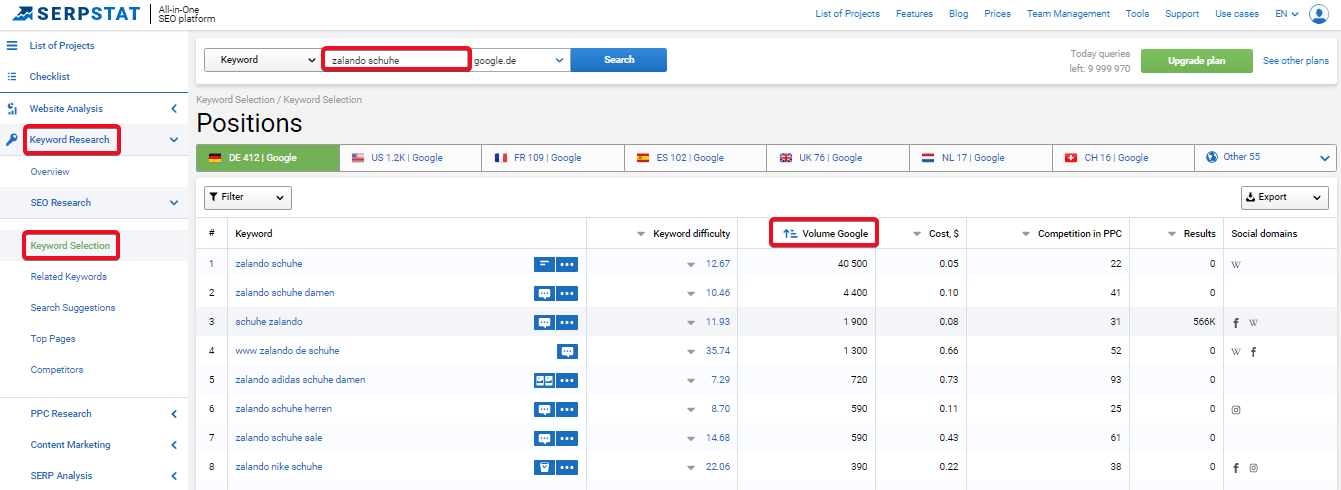The height and width of the screenshot is (490, 1341).
Task: Open more options for zalando schuhe sale
Action: (567, 438)
